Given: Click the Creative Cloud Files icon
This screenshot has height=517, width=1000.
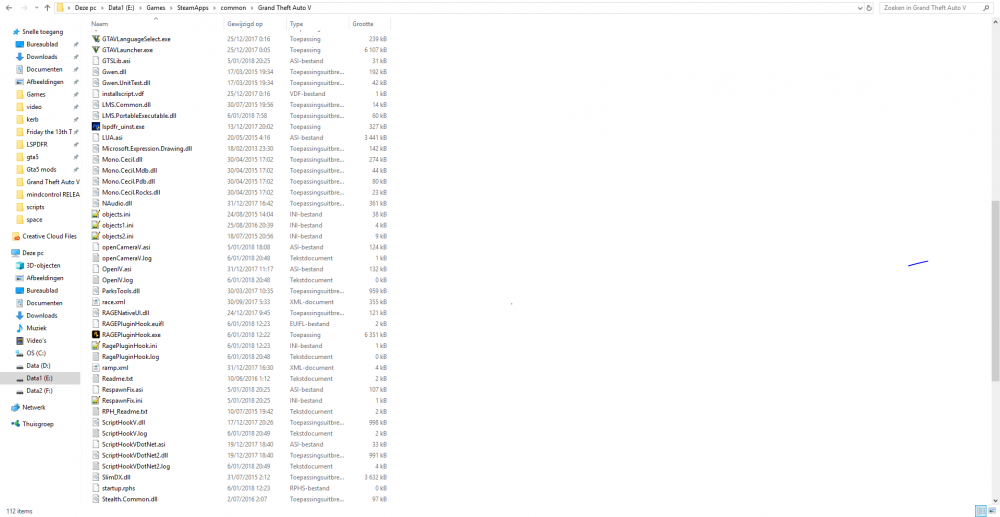Looking at the screenshot, I should point(16,236).
